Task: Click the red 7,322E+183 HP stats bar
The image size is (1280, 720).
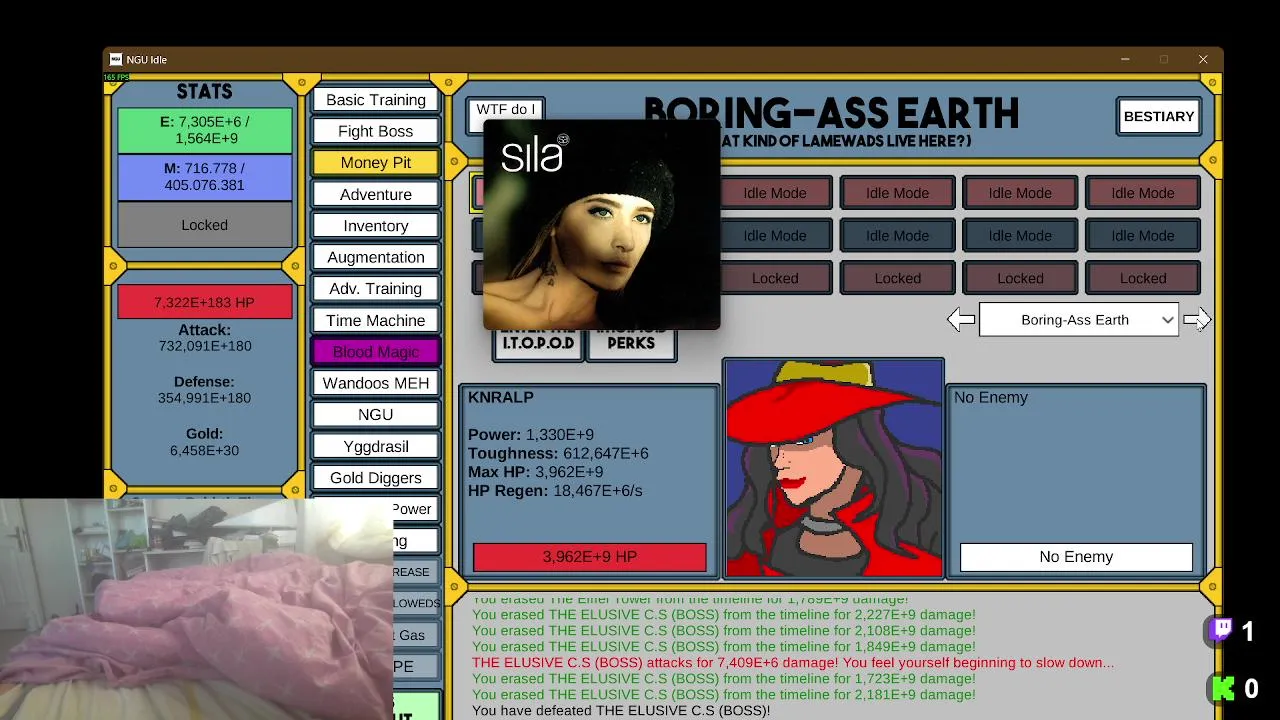Action: (205, 302)
